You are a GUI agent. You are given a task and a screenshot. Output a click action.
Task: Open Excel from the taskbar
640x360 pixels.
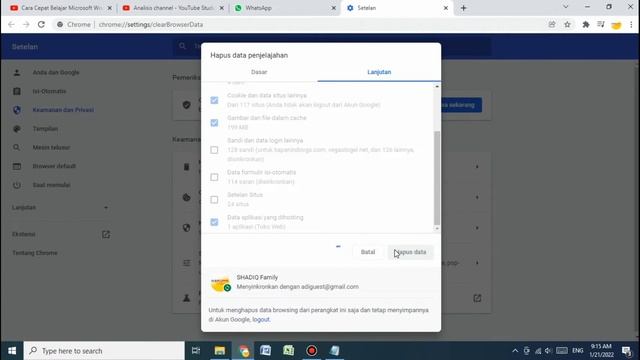pyautogui.click(x=289, y=351)
